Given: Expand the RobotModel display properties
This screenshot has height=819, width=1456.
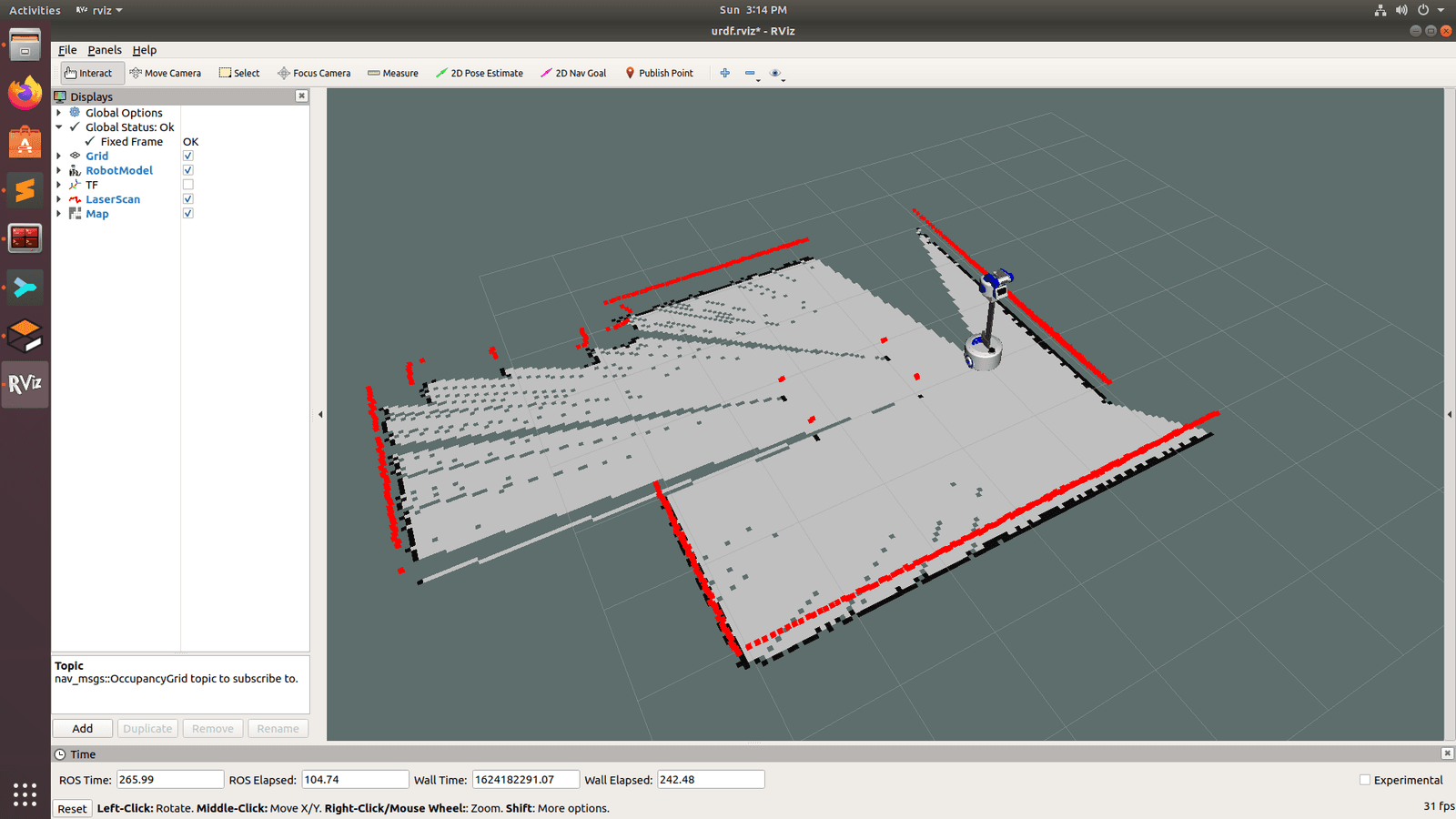Looking at the screenshot, I should (59, 170).
